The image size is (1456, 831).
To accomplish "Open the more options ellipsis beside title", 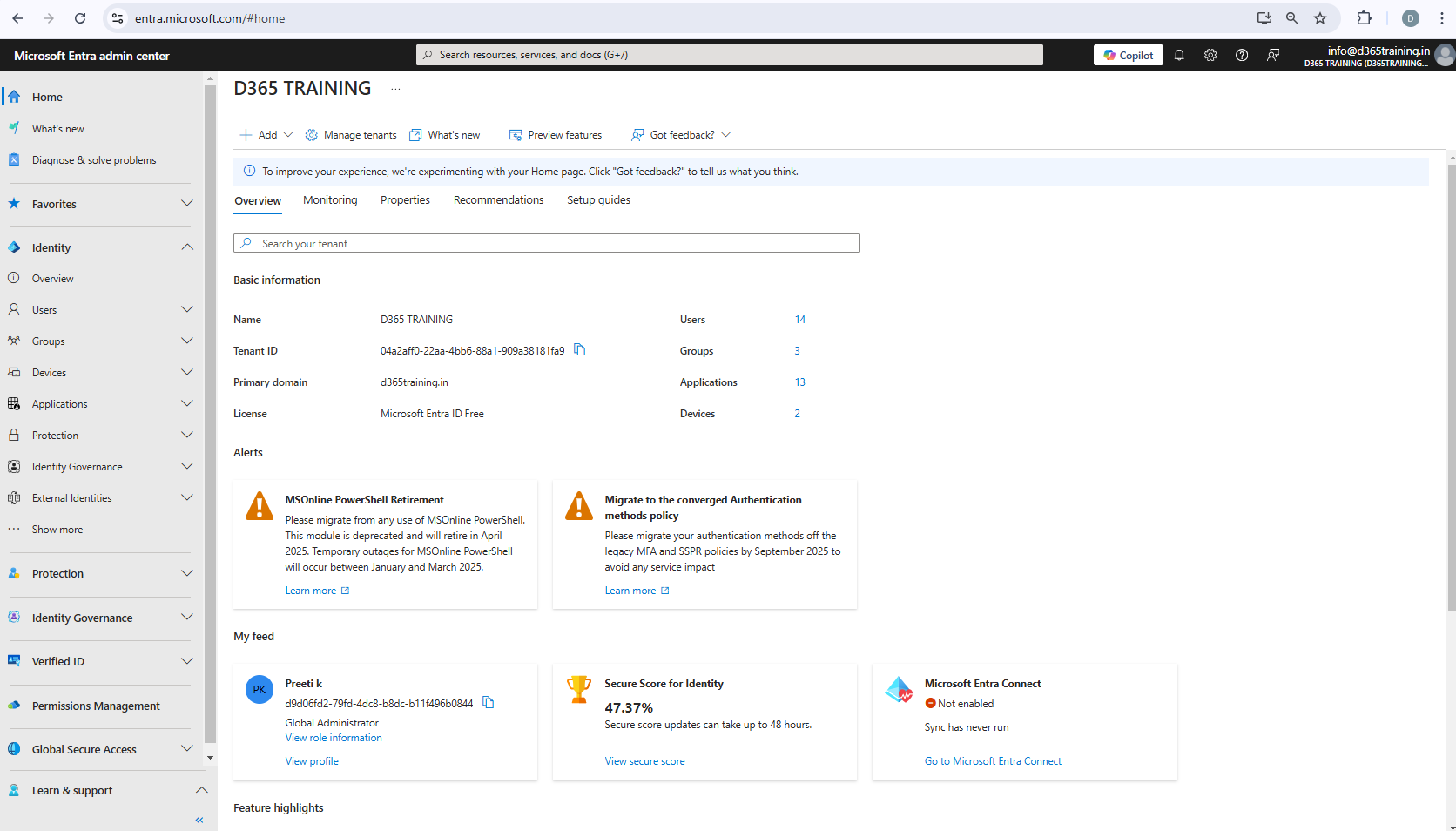I will (395, 89).
